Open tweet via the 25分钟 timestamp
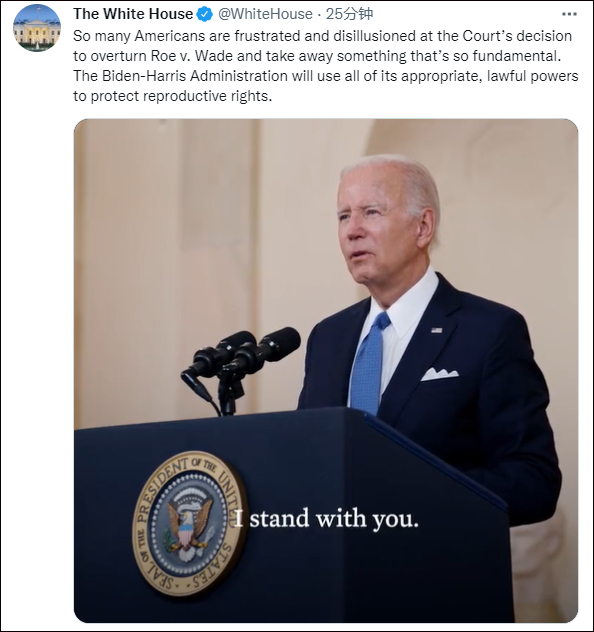The image size is (594, 632). pos(349,14)
